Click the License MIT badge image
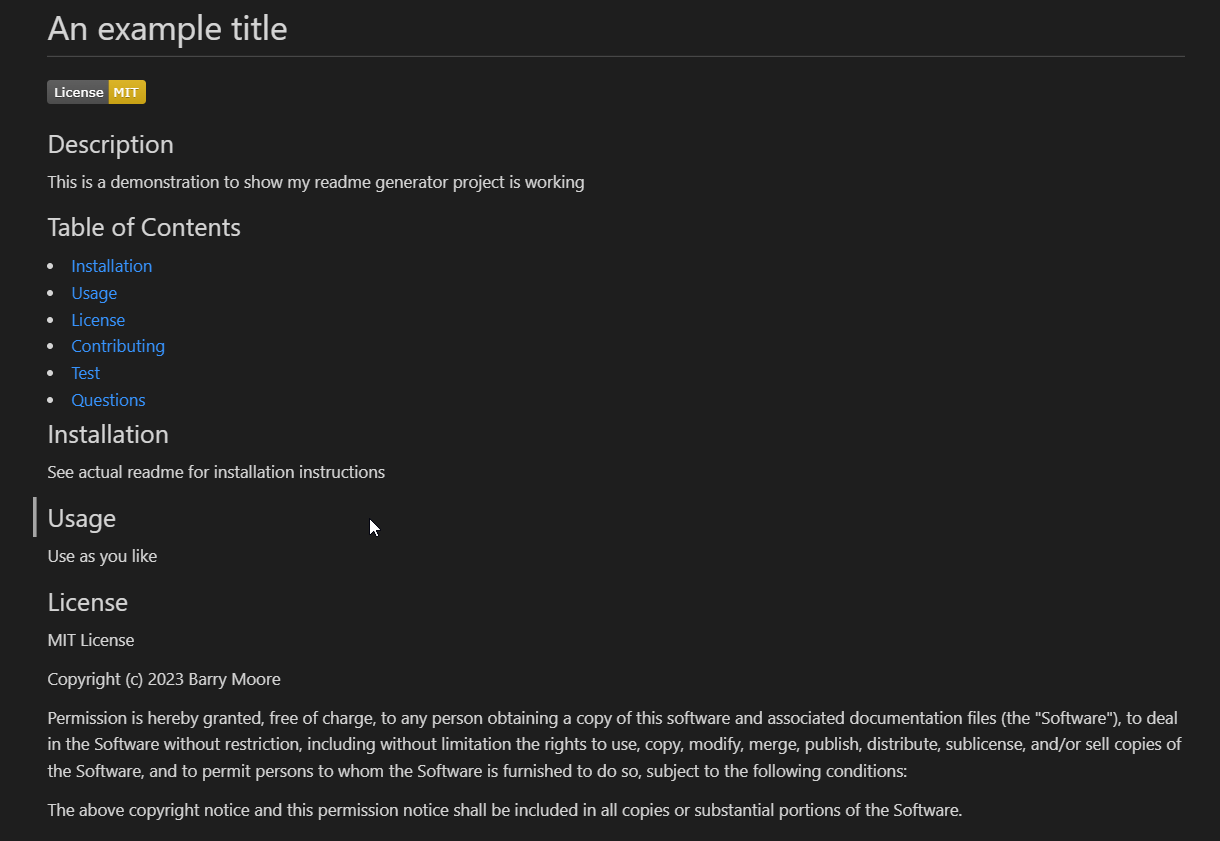 (x=96, y=92)
